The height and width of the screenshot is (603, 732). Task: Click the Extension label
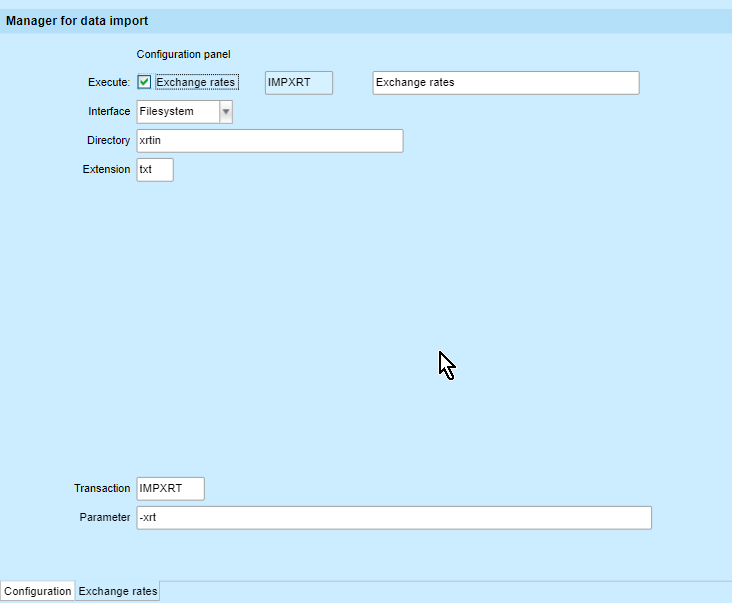(106, 169)
